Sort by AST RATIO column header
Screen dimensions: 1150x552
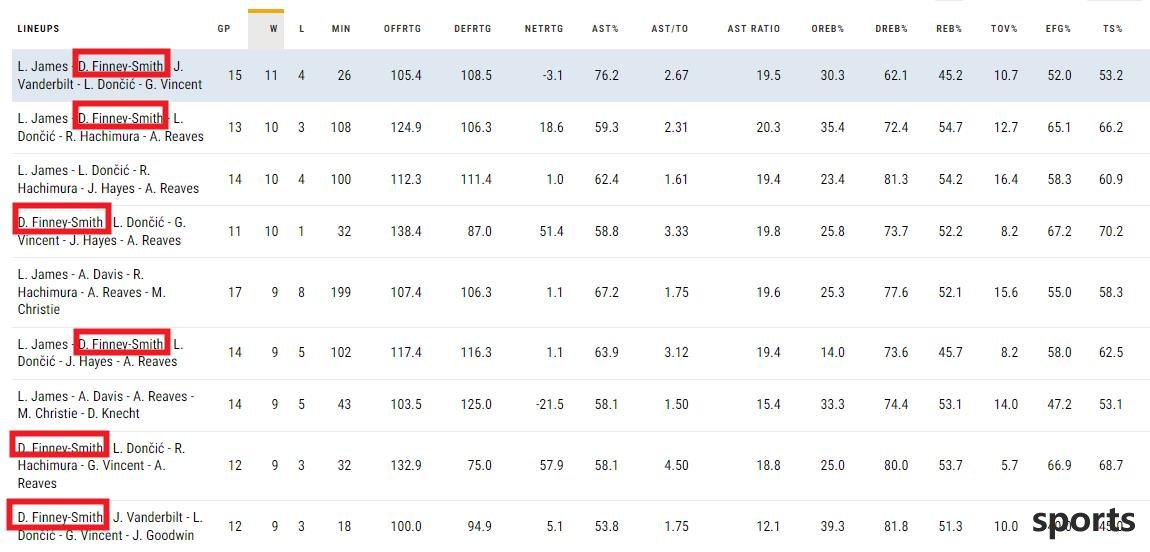754,29
